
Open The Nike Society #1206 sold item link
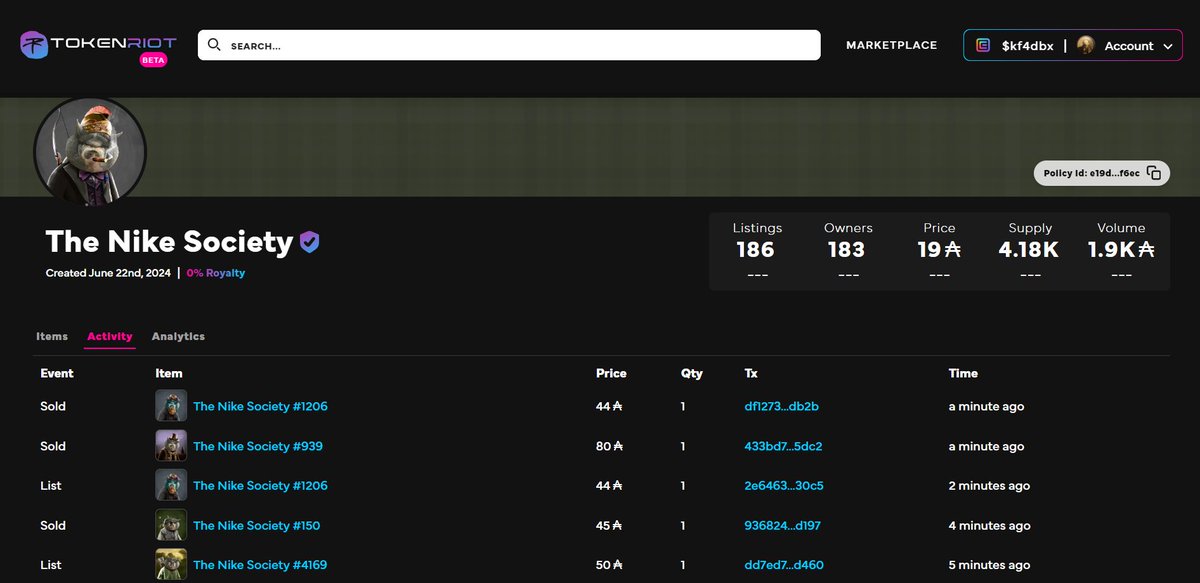[260, 406]
